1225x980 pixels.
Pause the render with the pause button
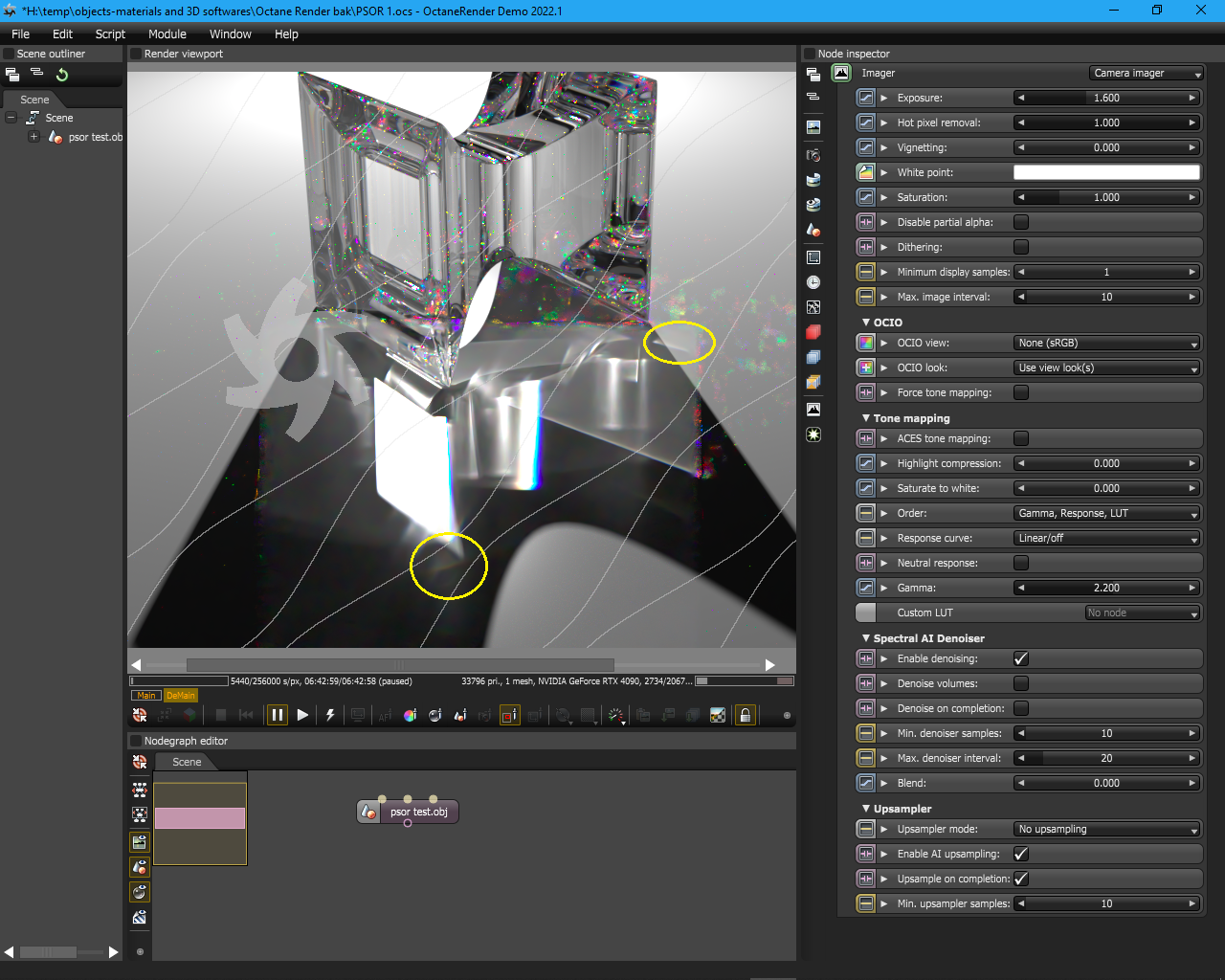pyautogui.click(x=278, y=715)
